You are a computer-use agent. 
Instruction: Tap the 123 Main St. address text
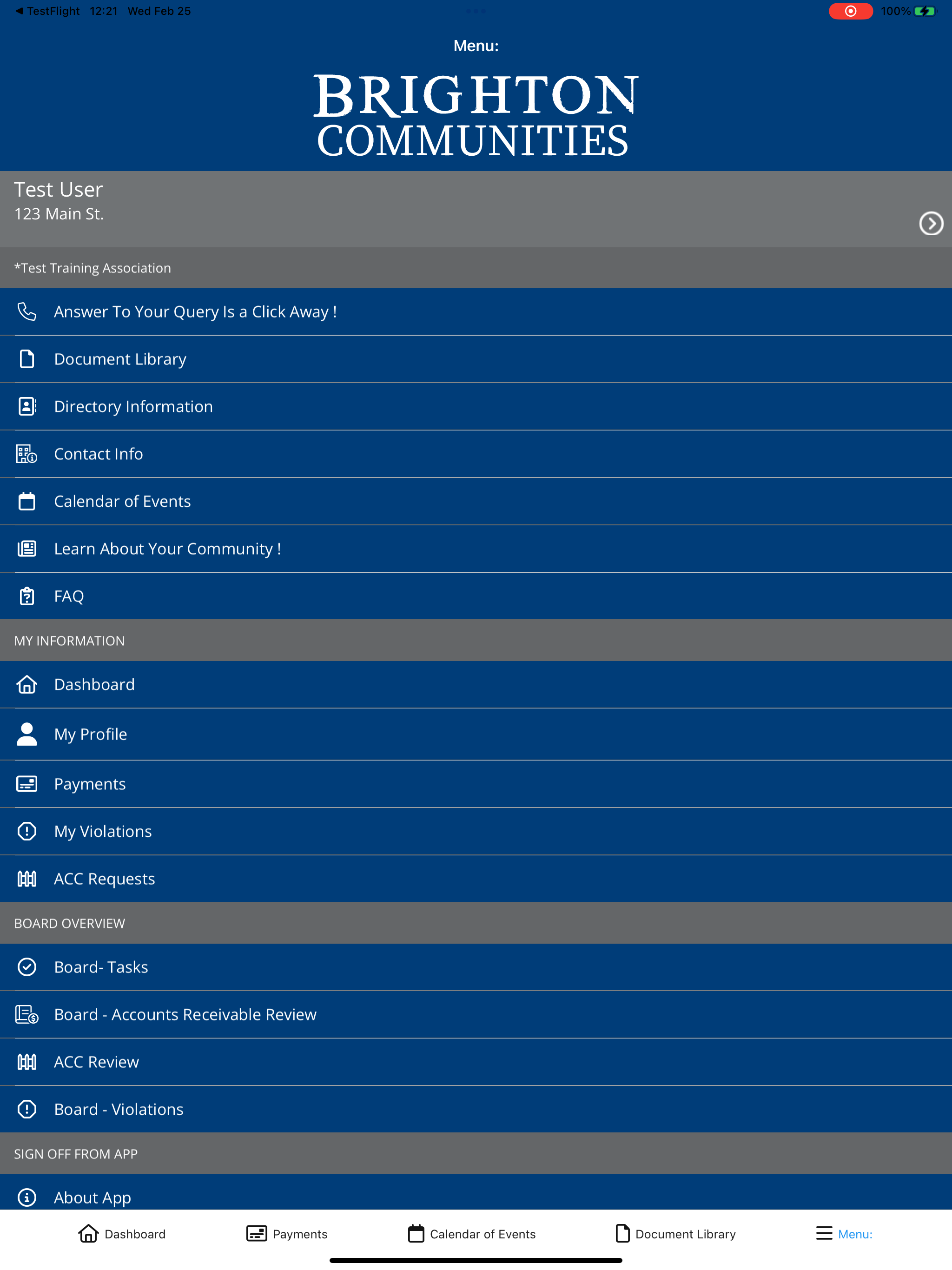point(59,214)
